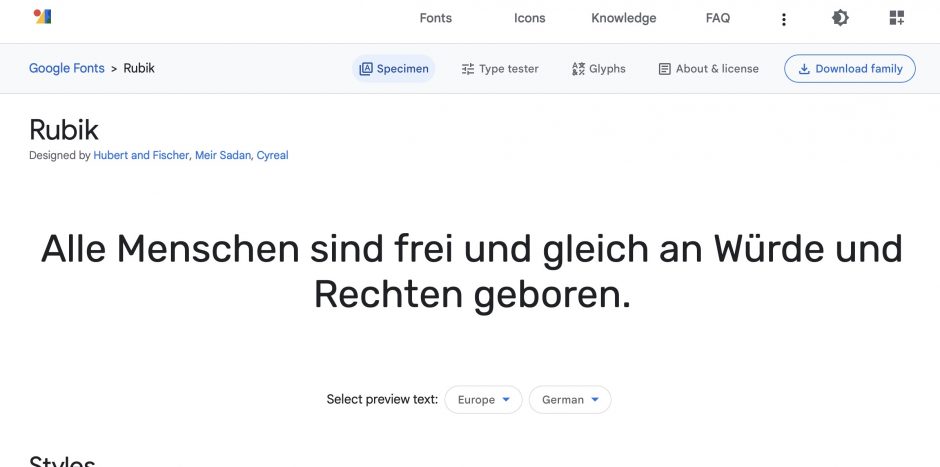
Task: Open the Fonts menu item
Action: tap(435, 18)
